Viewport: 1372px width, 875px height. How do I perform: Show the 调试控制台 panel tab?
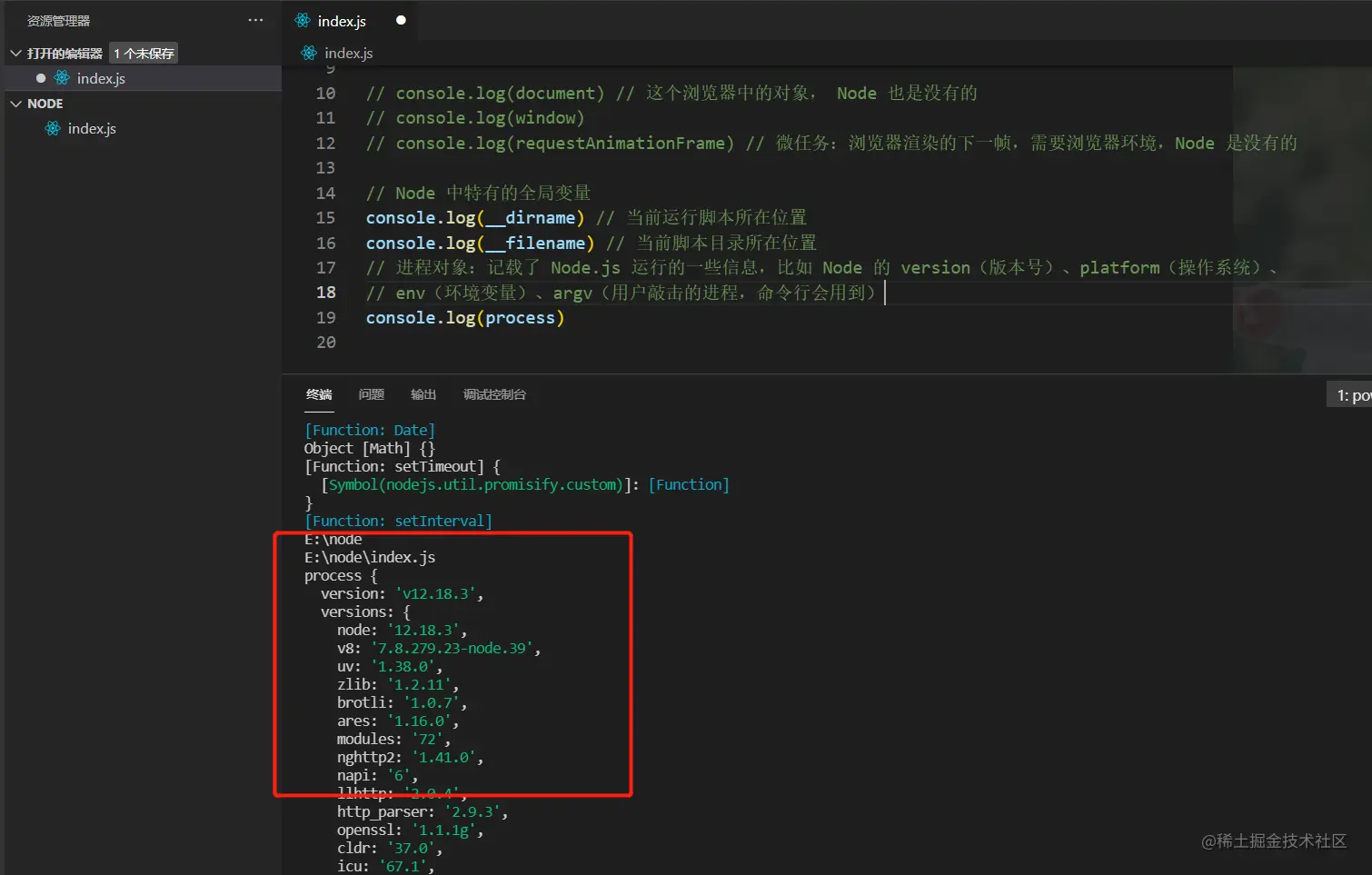[x=494, y=394]
